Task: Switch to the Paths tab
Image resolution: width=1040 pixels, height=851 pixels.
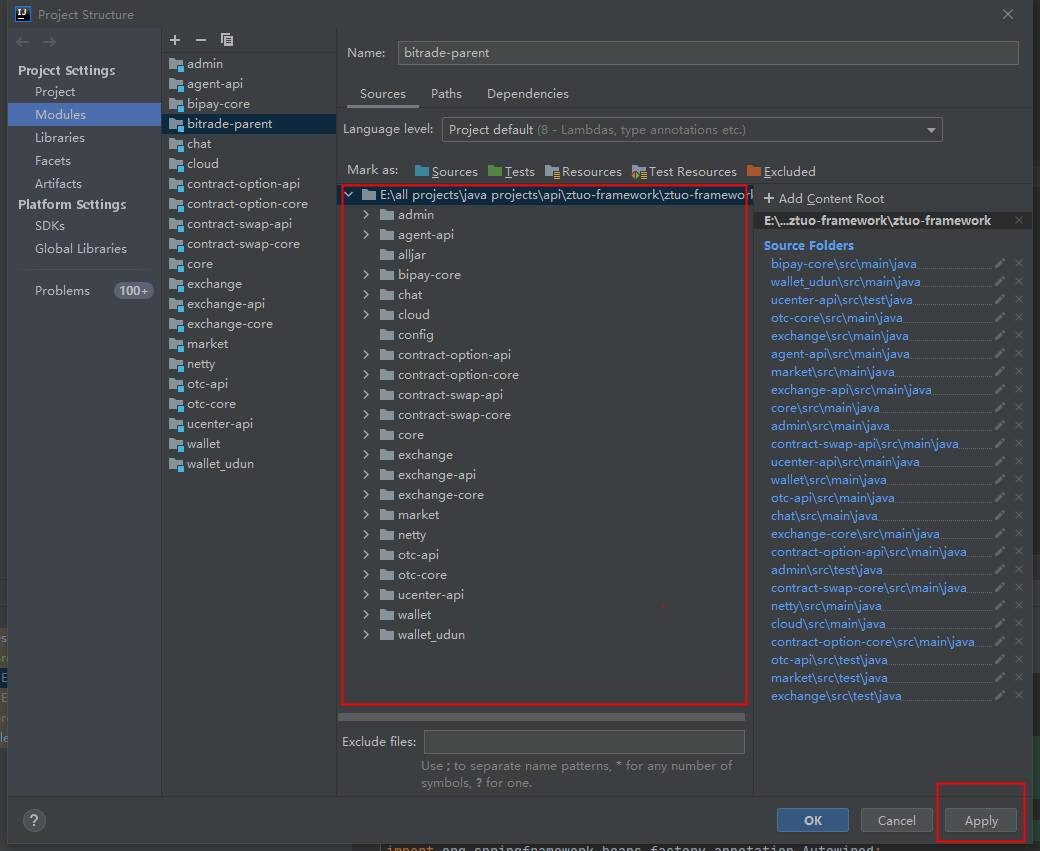Action: tap(446, 94)
